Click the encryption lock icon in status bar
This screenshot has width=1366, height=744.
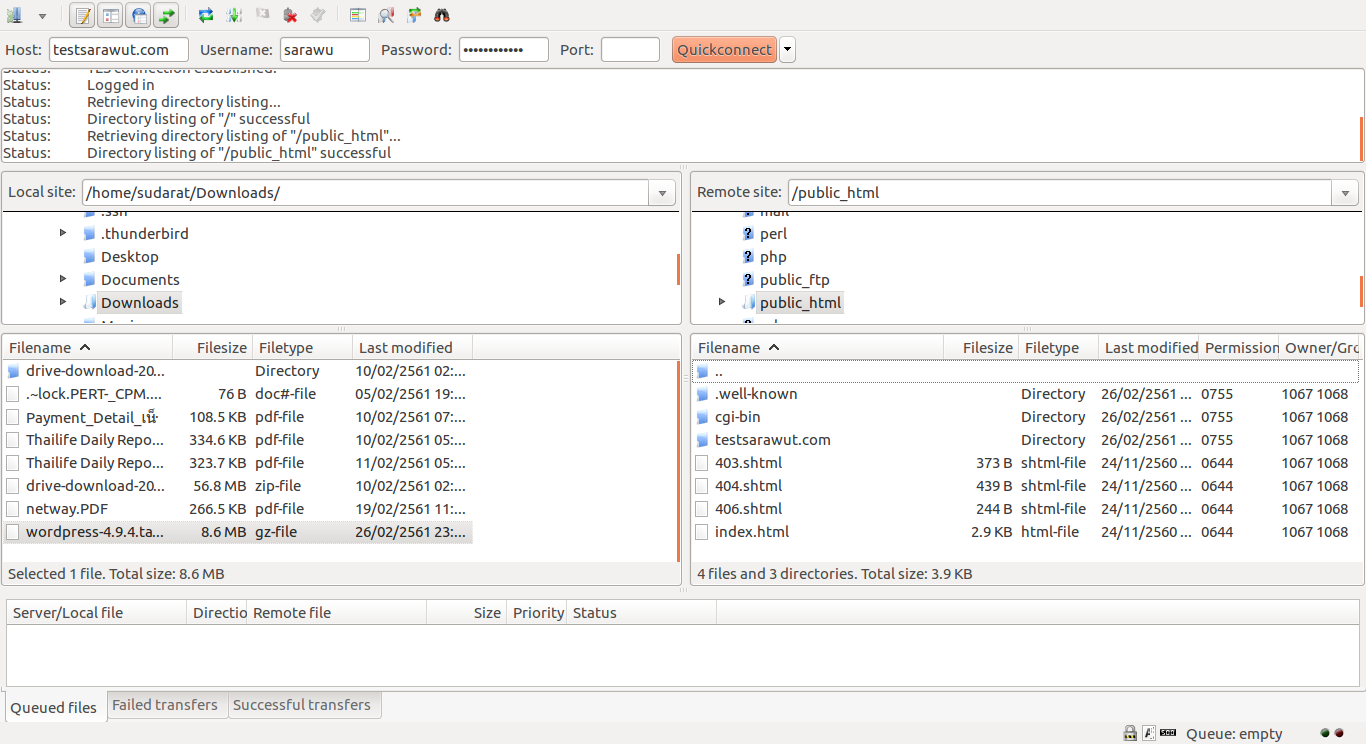point(1130,733)
